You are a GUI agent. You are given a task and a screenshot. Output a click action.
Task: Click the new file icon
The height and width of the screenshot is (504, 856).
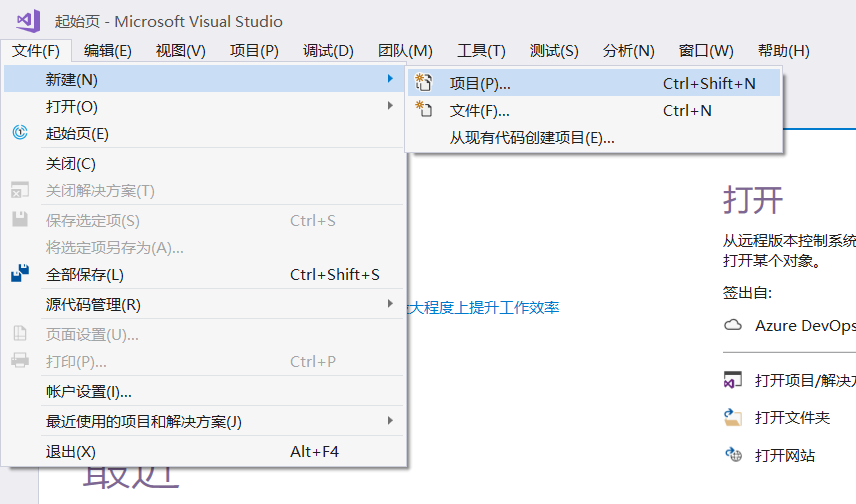[424, 110]
